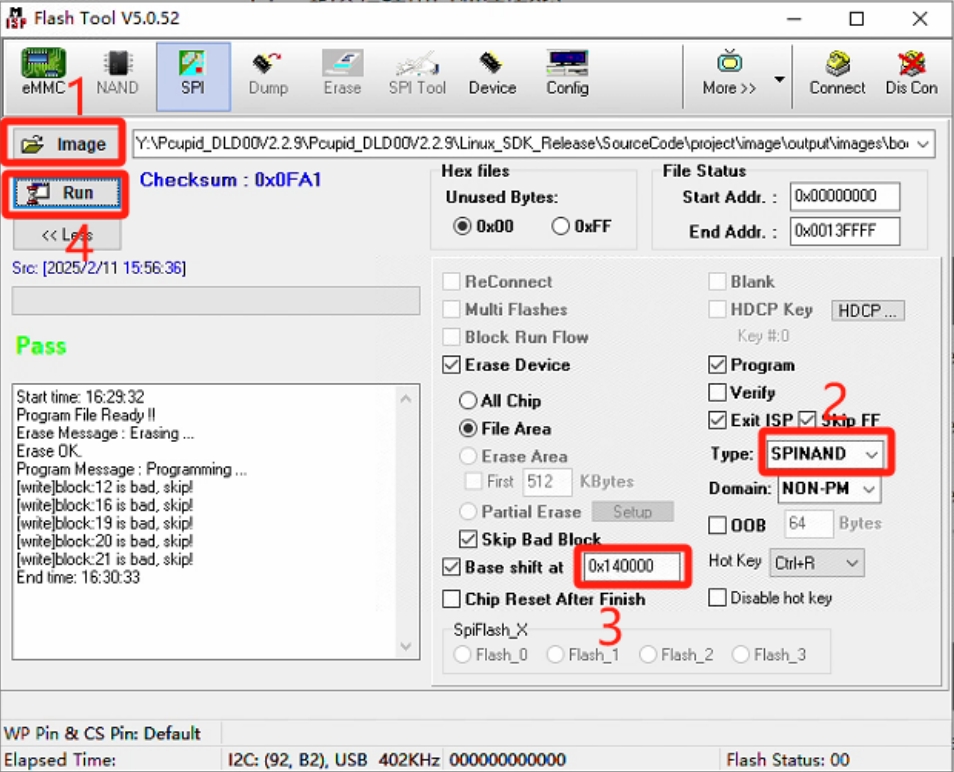The image size is (954, 772).
Task: Expand the image file path dropdown
Action: pos(923,144)
